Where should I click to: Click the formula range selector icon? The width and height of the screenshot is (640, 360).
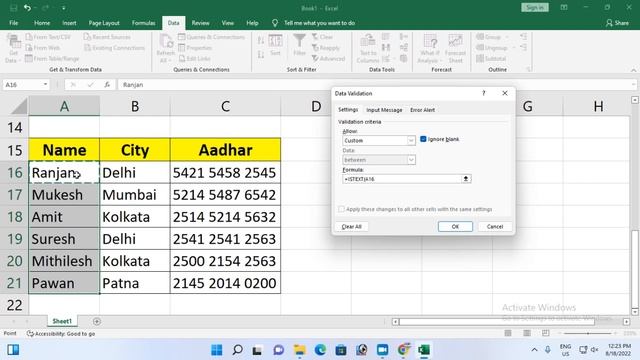(x=466, y=179)
